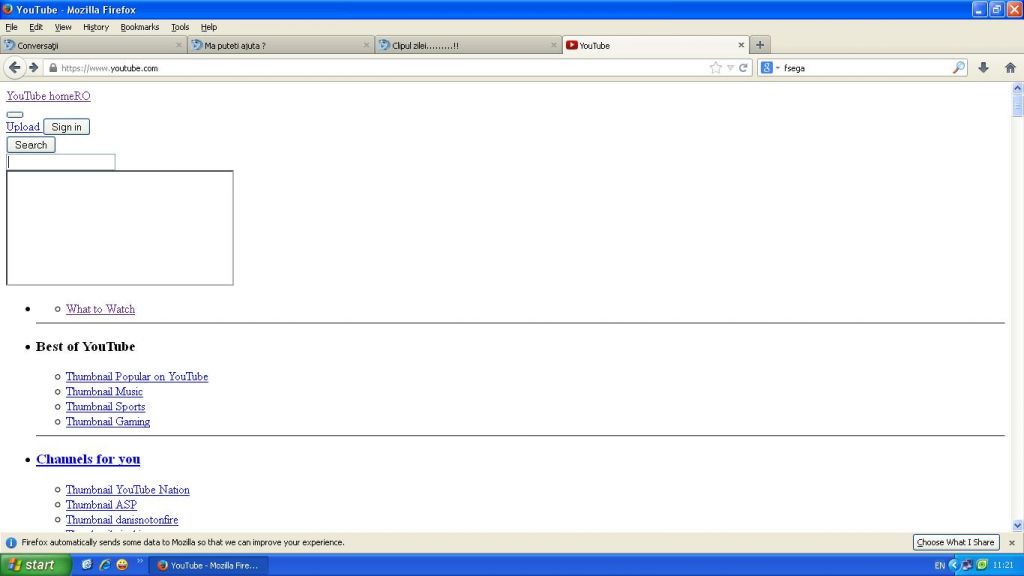
Task: Click the page scrollbar down arrow
Action: (1017, 526)
